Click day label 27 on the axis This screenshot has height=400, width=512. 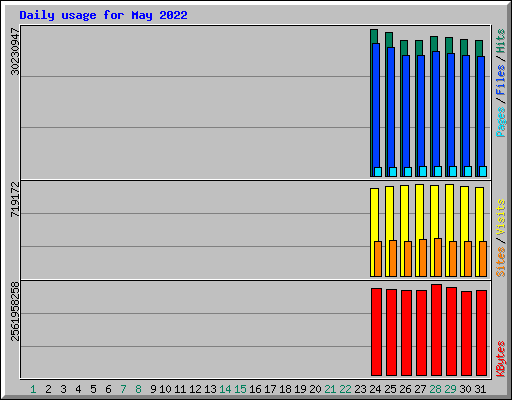420,389
